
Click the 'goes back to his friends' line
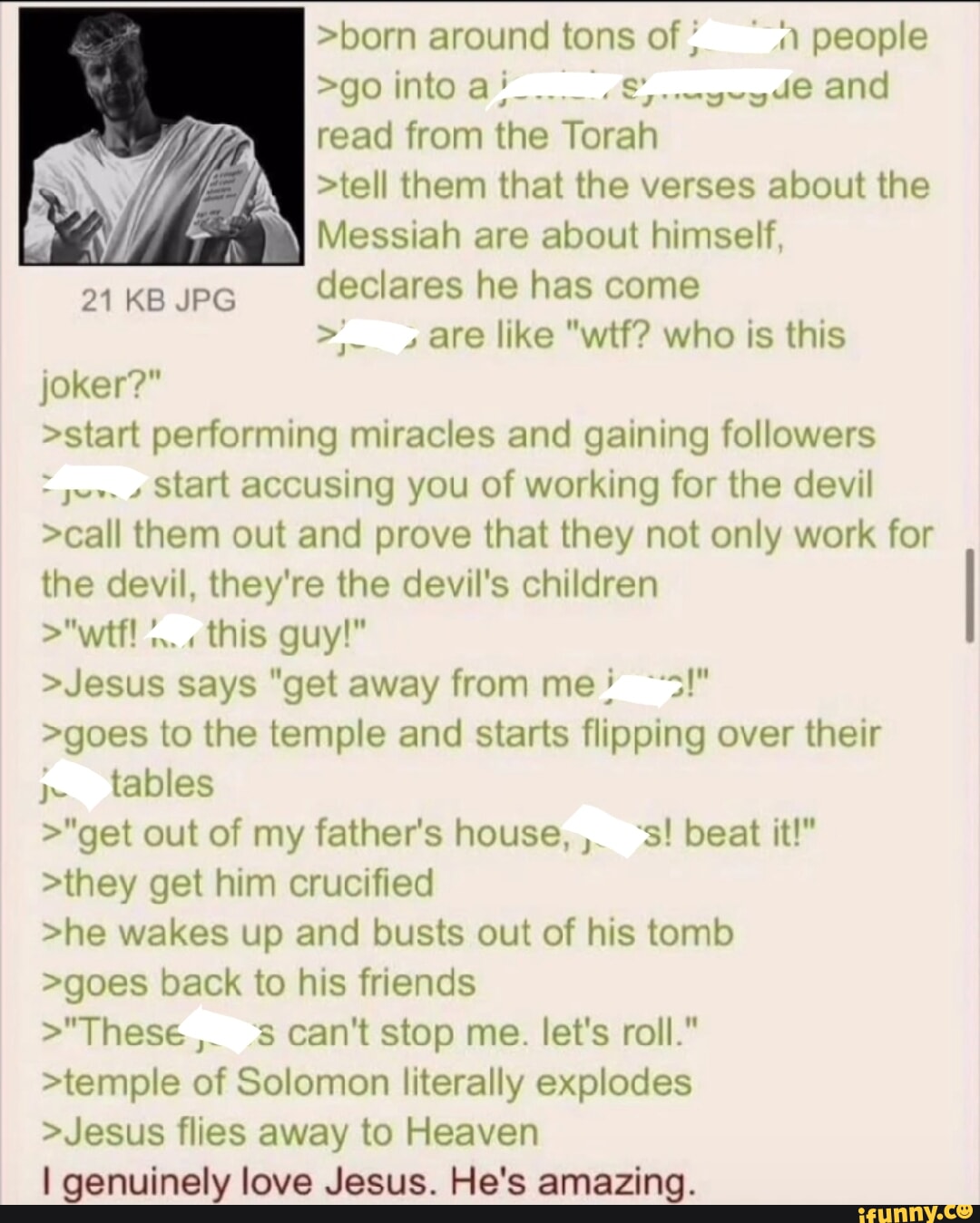pos(260,983)
